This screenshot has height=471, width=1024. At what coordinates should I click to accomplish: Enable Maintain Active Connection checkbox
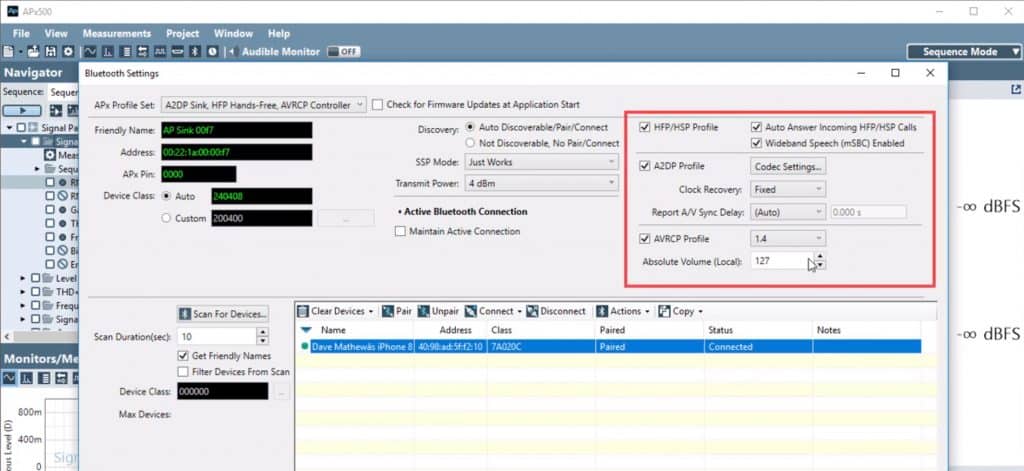coord(401,232)
